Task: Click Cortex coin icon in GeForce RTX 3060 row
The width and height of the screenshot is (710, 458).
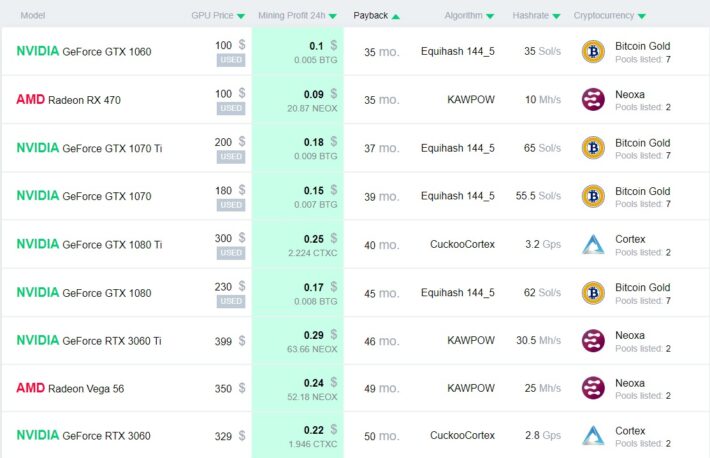Action: (593, 435)
